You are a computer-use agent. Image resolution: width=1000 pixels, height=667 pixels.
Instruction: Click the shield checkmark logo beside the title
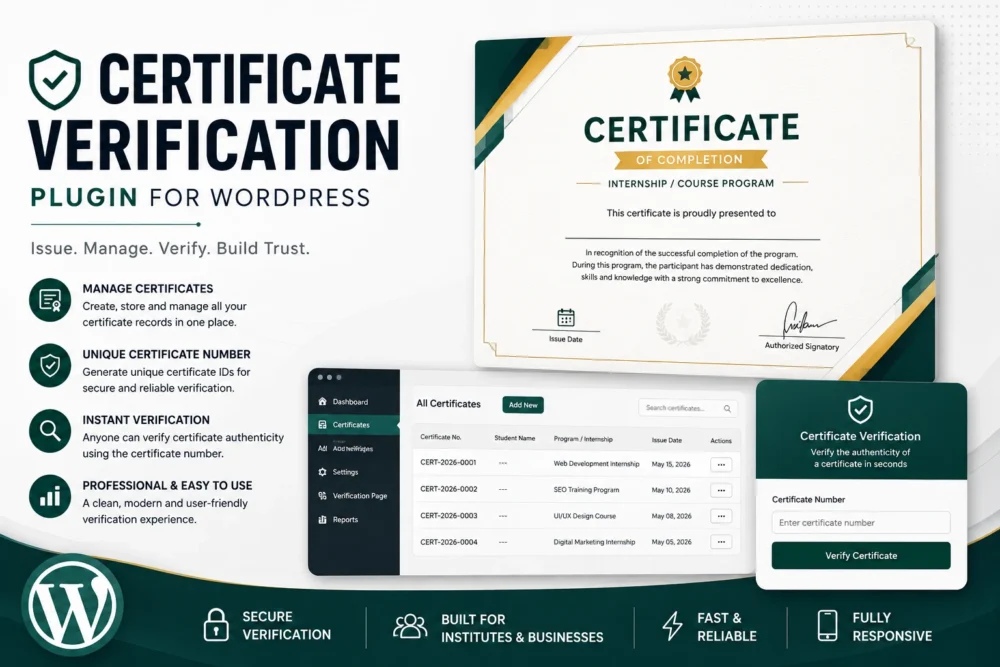55,80
